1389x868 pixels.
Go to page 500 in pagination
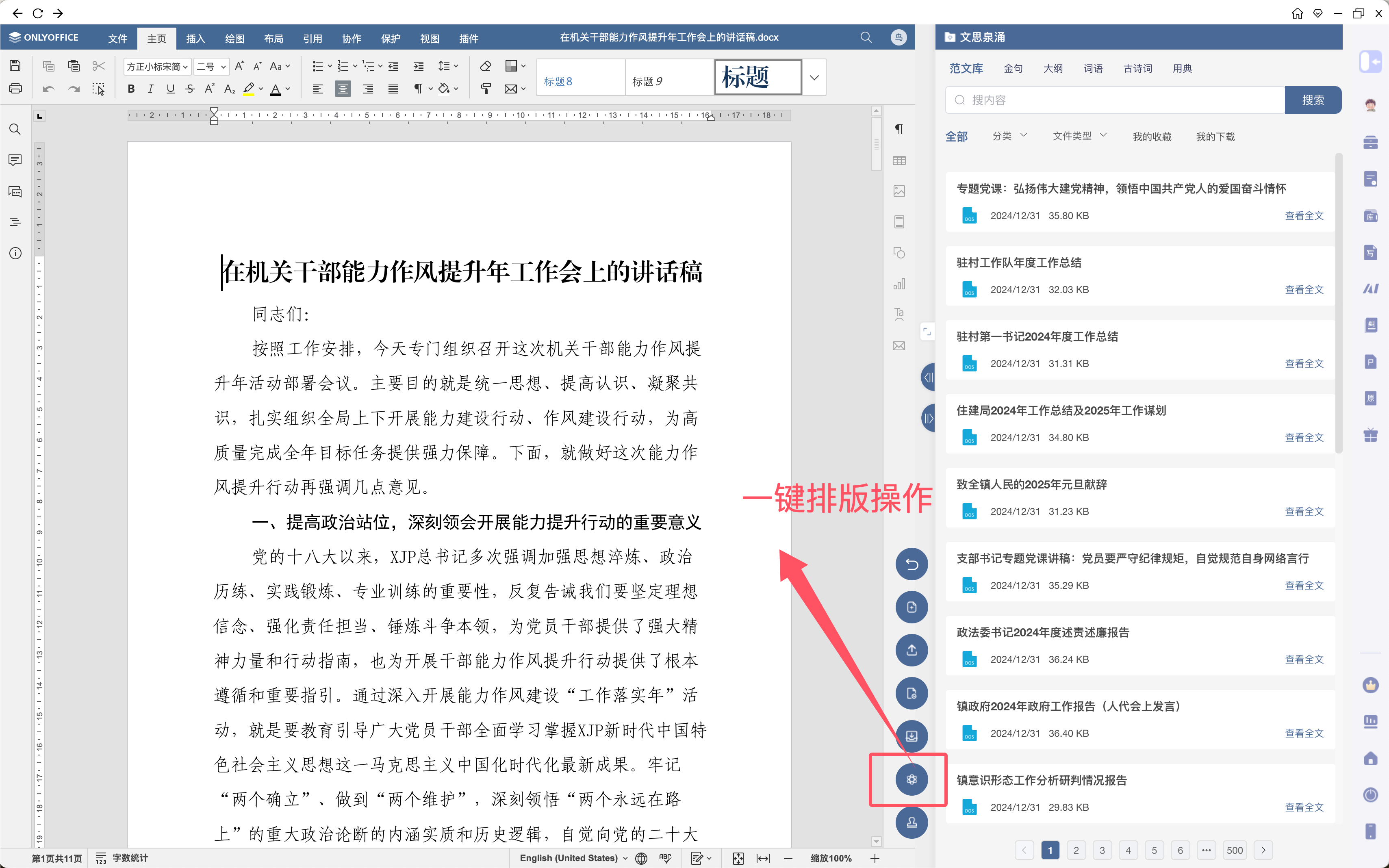click(1235, 850)
